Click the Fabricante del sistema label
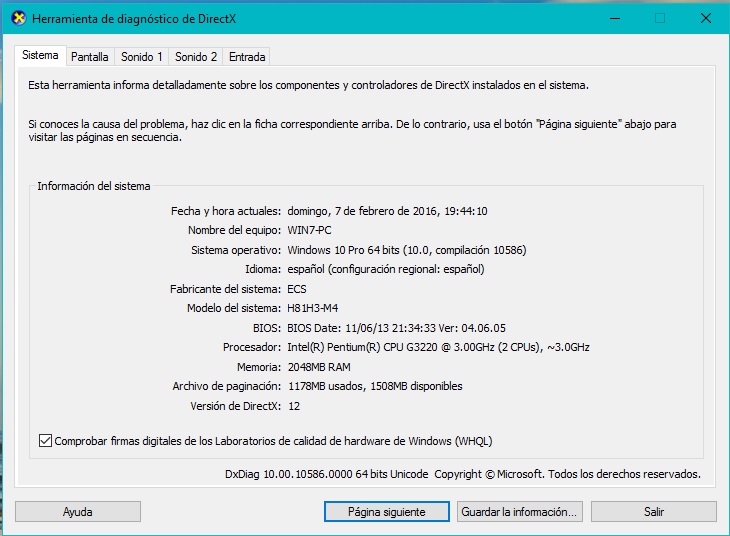 click(x=225, y=289)
